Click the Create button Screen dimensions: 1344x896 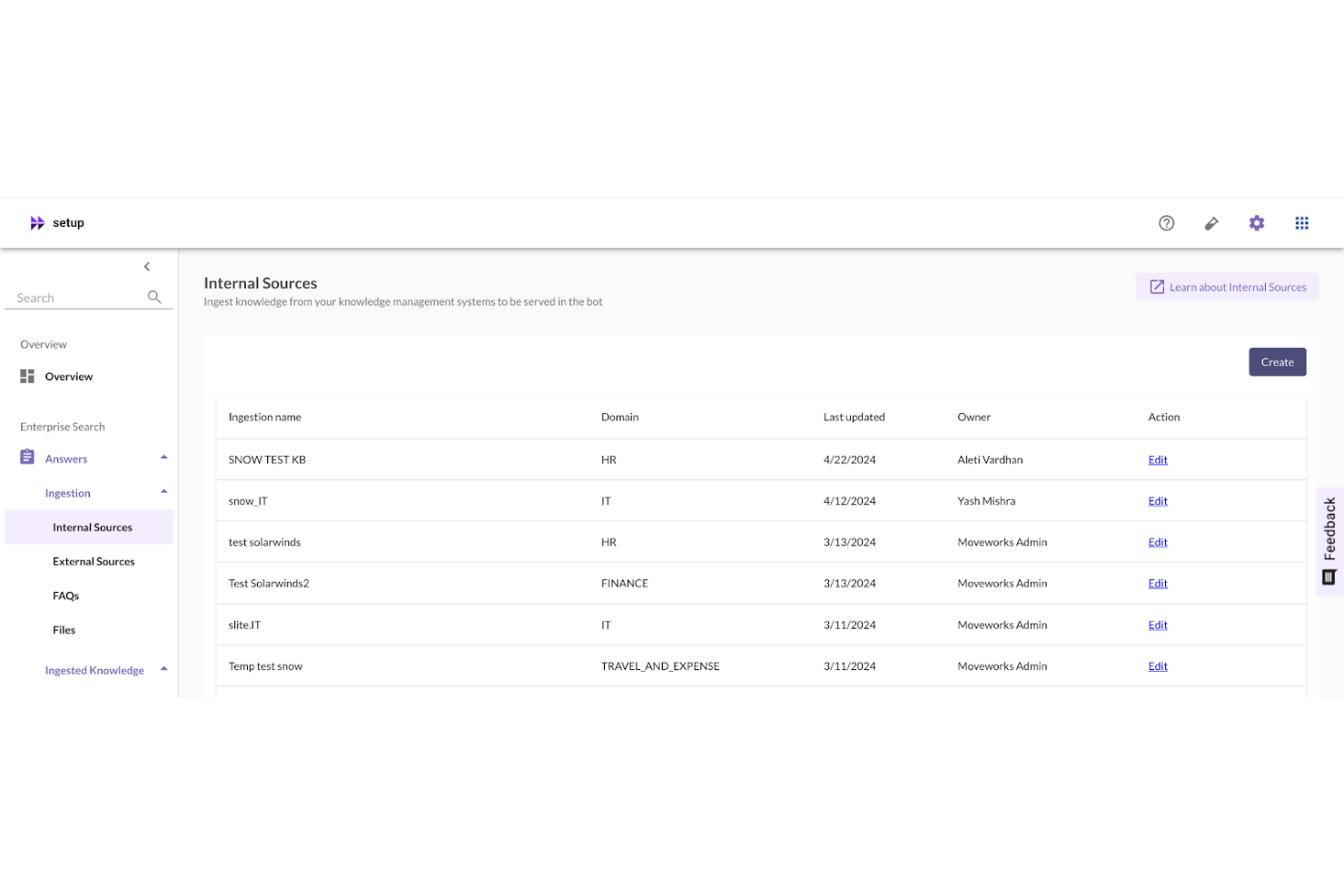tap(1277, 361)
